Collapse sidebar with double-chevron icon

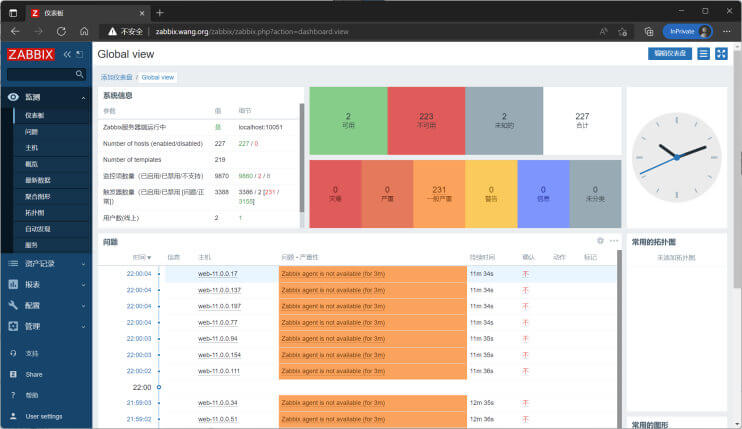click(x=67, y=54)
